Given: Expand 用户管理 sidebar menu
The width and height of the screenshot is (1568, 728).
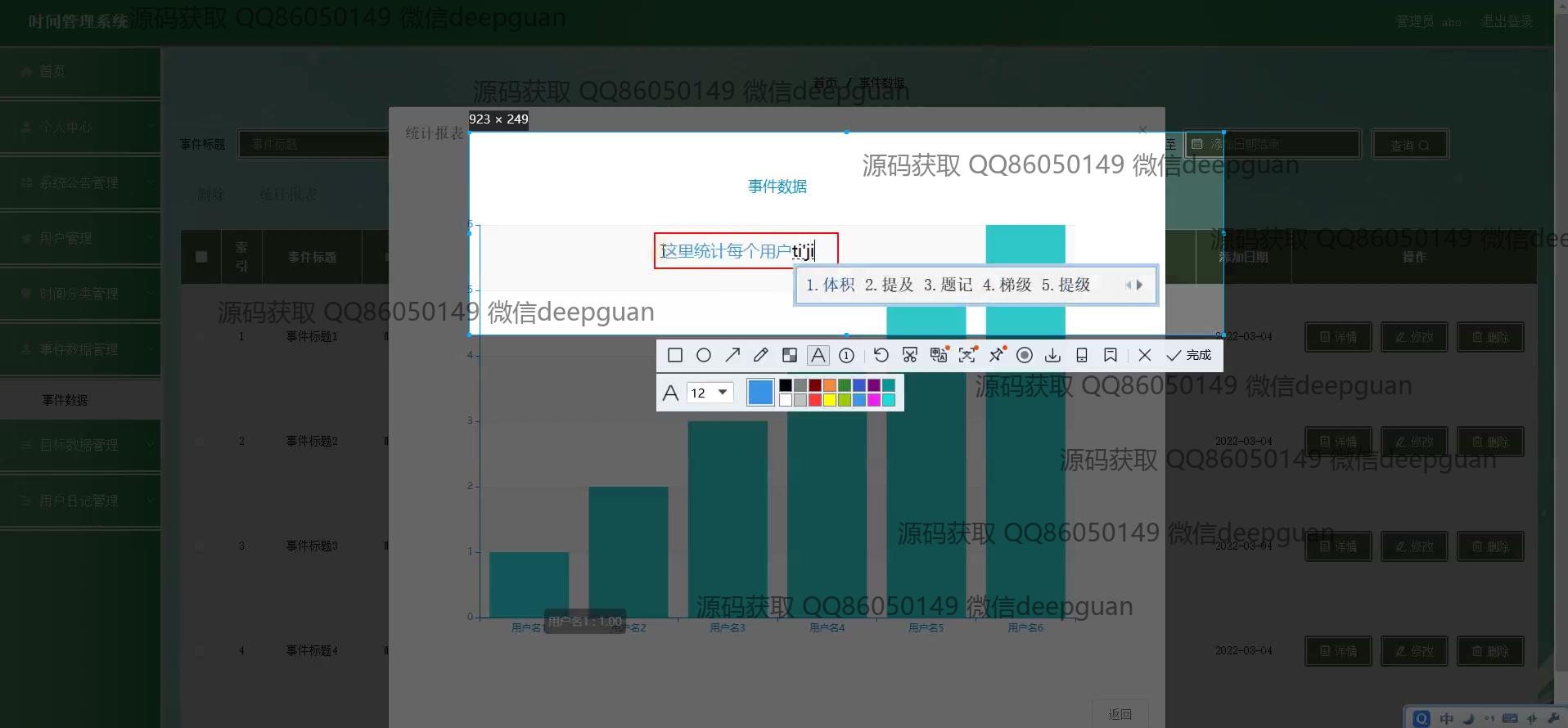Looking at the screenshot, I should [x=80, y=239].
